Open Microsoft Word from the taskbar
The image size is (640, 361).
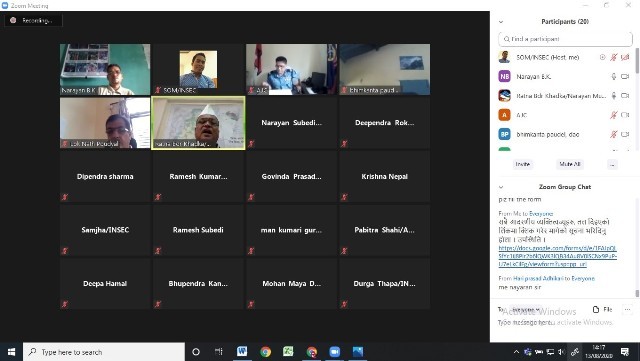pyautogui.click(x=242, y=352)
